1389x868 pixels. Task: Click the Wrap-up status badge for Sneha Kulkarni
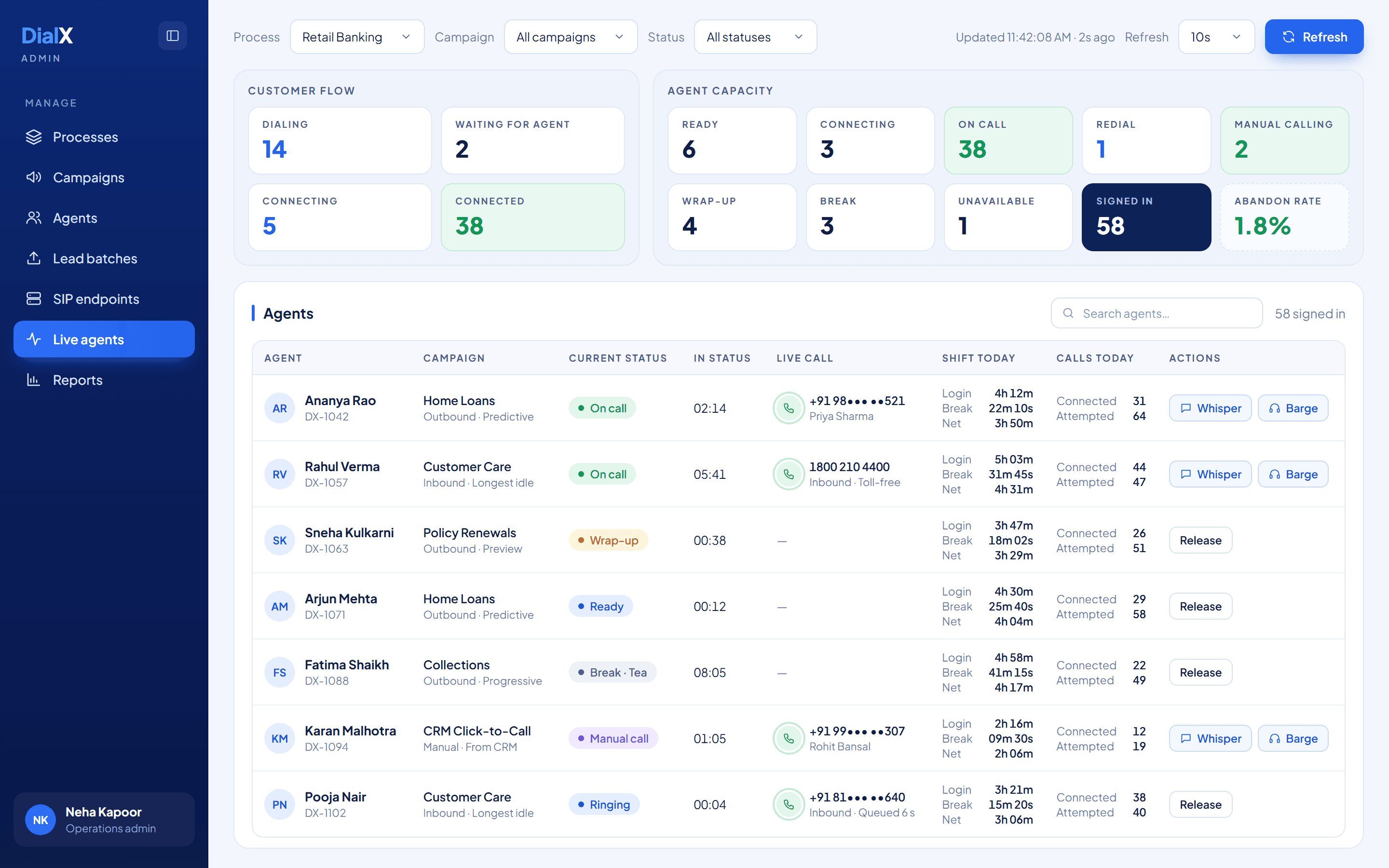608,540
